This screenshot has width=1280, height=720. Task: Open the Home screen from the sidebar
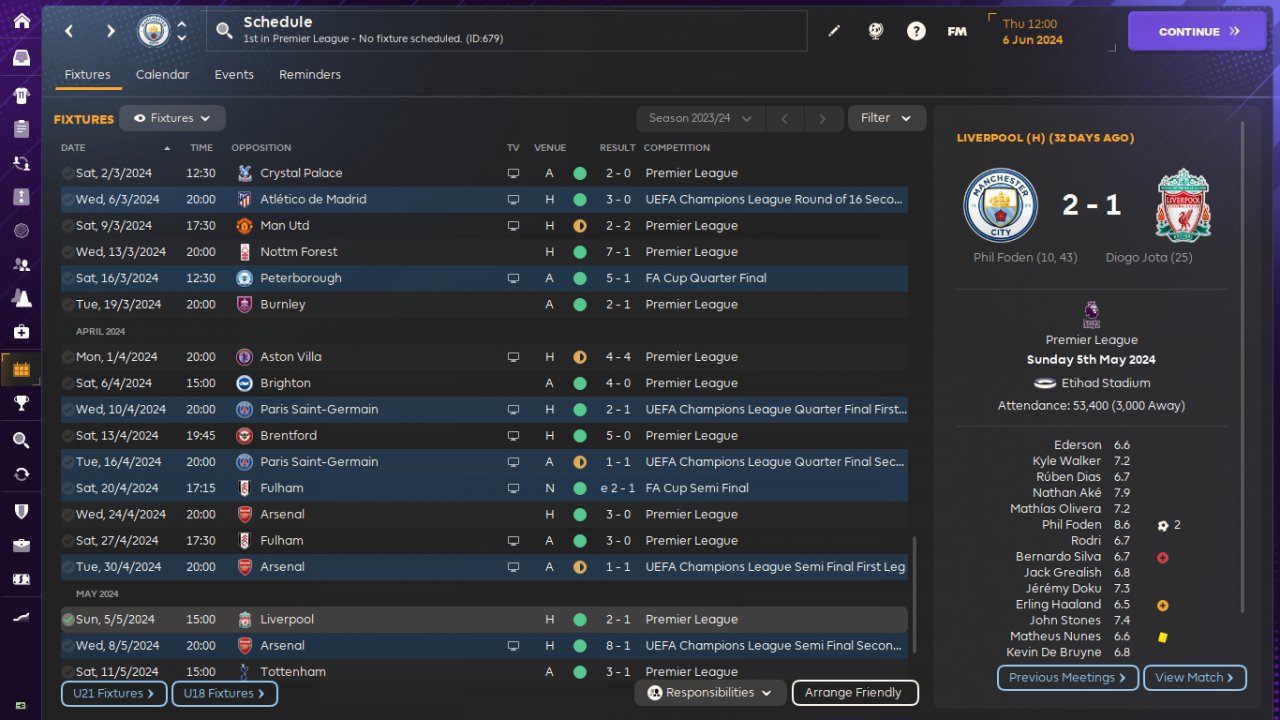point(21,21)
